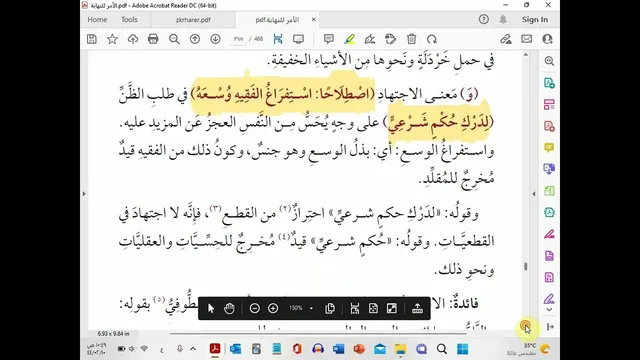Open the Combine Files tool in right pane

pos(549,169)
